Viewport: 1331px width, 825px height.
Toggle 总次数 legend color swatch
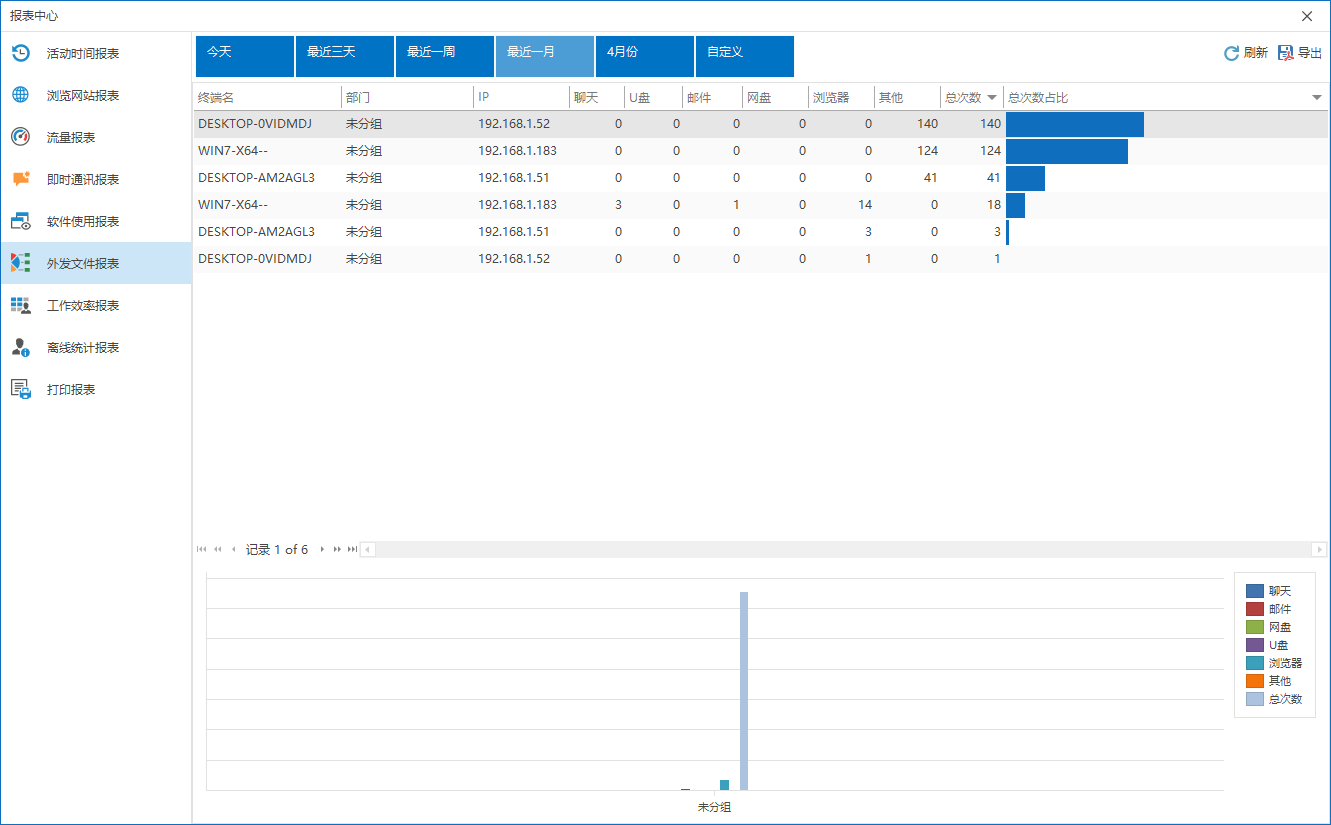[1255, 699]
